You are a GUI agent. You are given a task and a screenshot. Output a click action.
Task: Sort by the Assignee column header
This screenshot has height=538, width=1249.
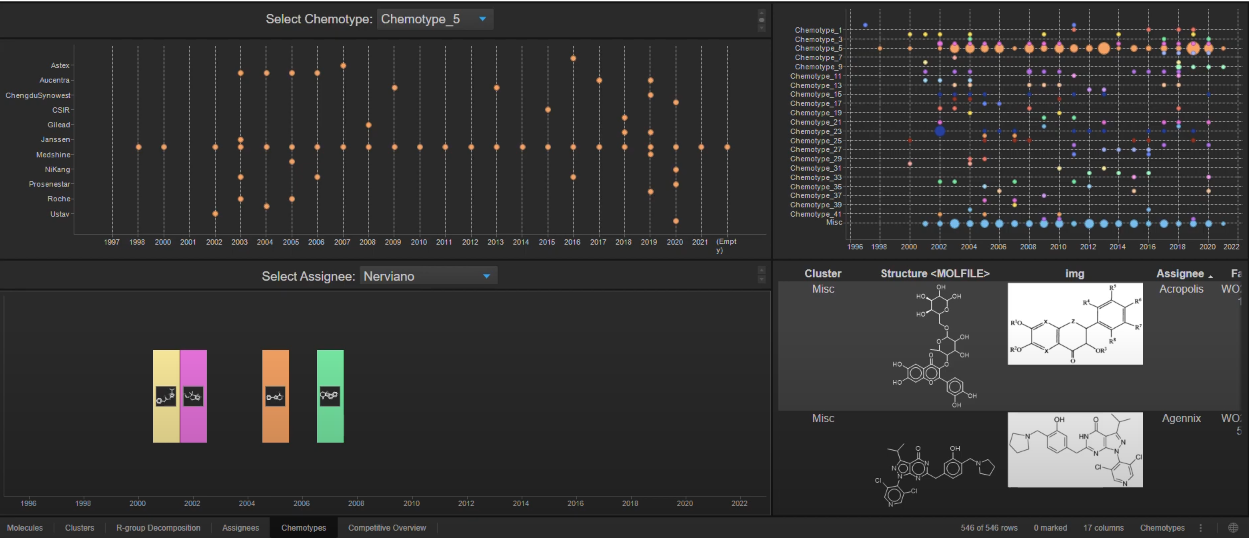point(1180,273)
